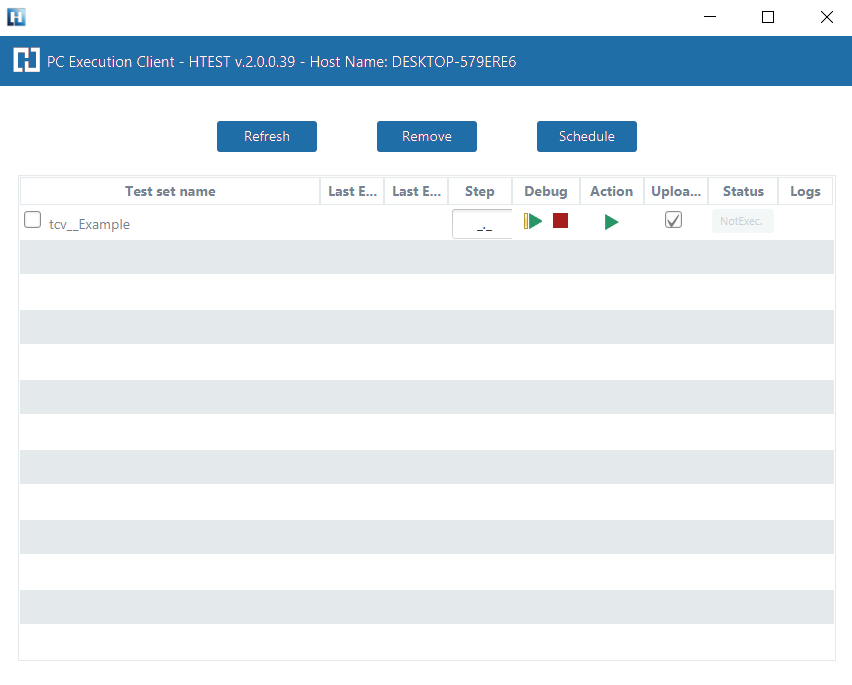
Task: Select the tcv__Example row checkbox
Action: point(33,220)
